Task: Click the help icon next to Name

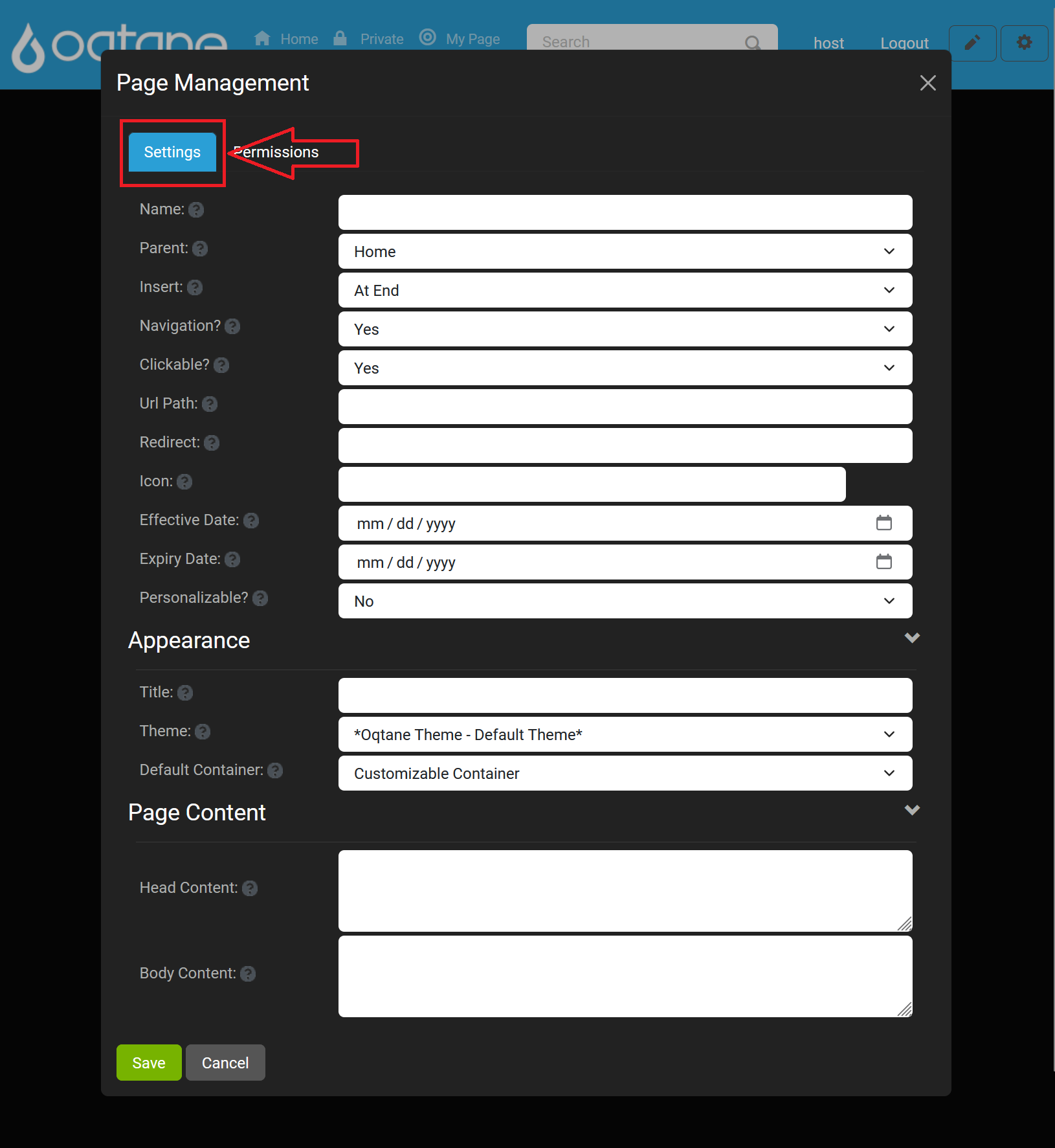Action: [x=196, y=210]
